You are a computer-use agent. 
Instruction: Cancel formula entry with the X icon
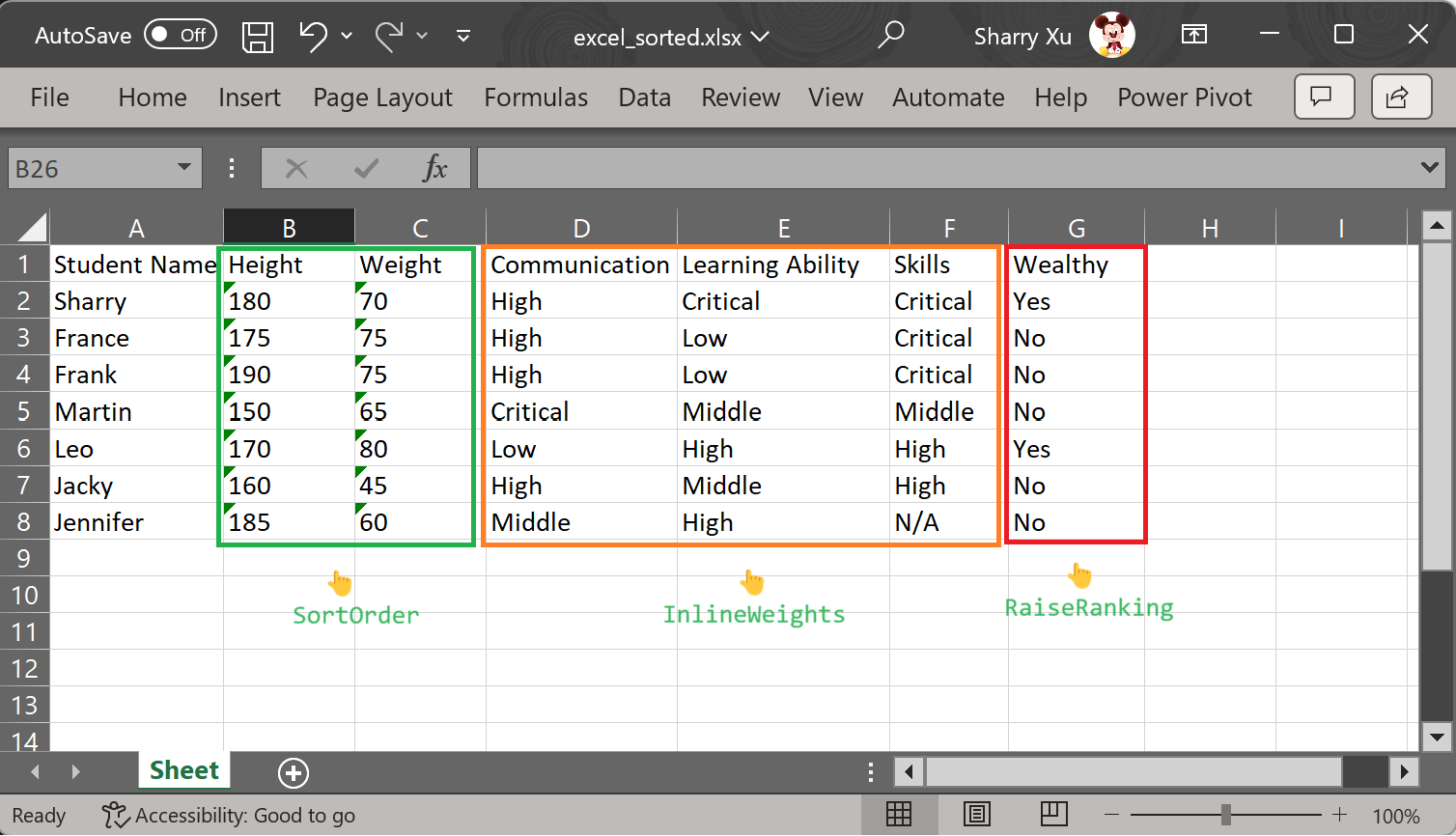click(x=296, y=169)
